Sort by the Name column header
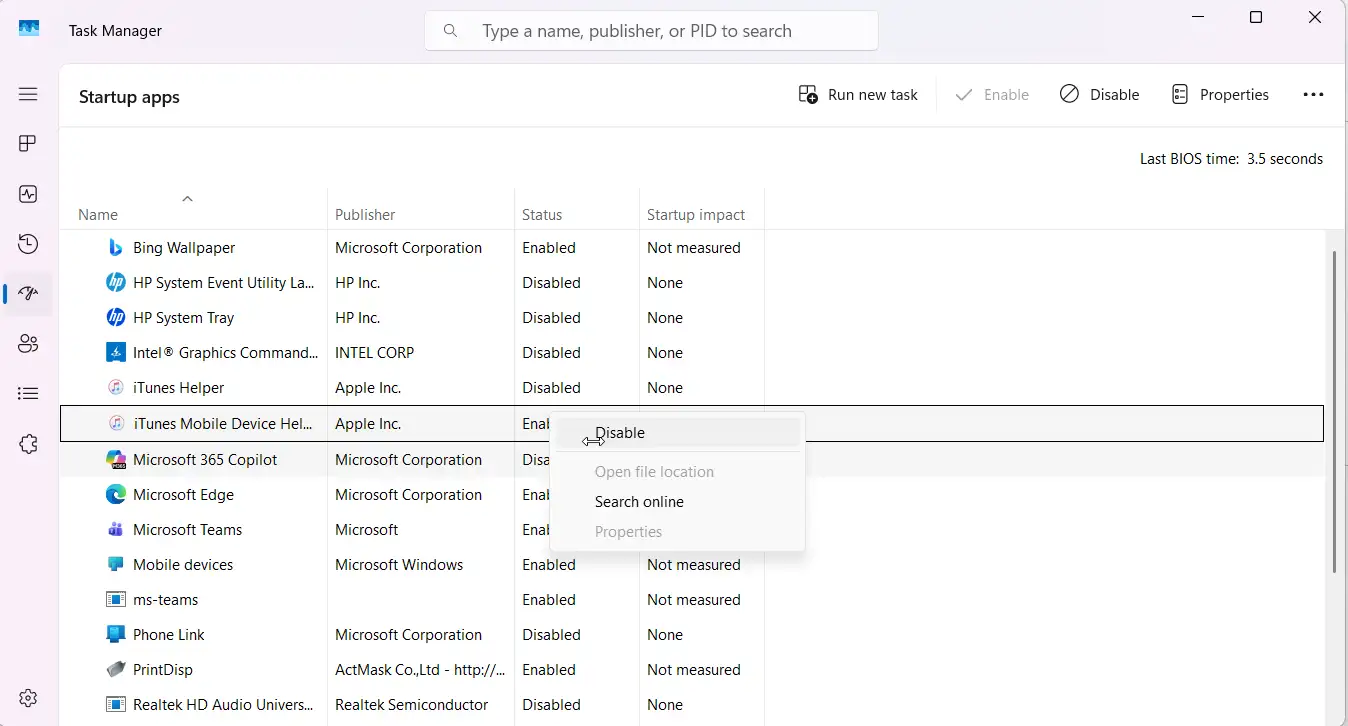The width and height of the screenshot is (1348, 726). click(x=98, y=214)
